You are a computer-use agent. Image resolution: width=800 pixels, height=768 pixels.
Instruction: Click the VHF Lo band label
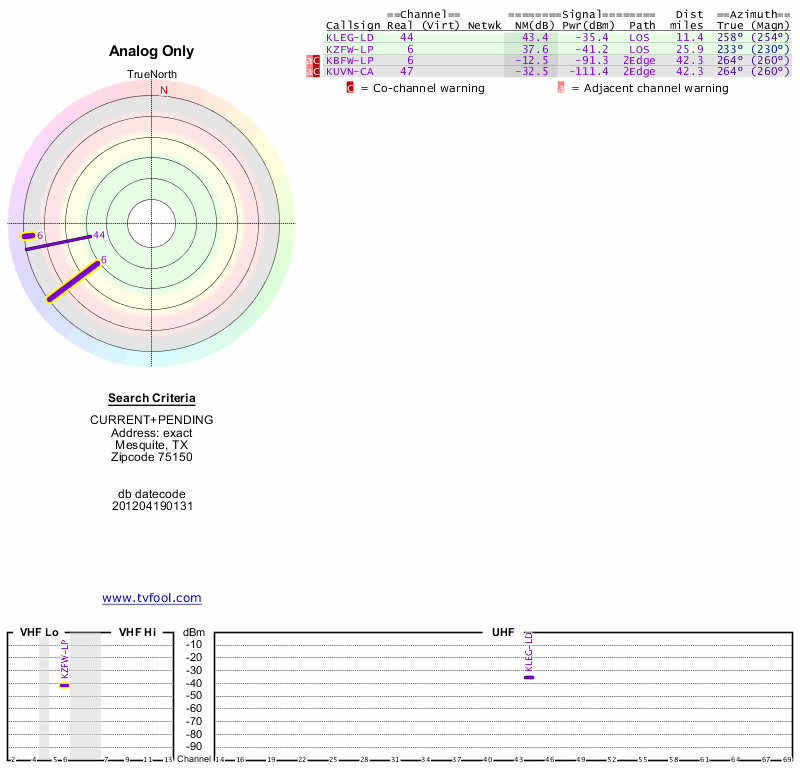[x=39, y=632]
